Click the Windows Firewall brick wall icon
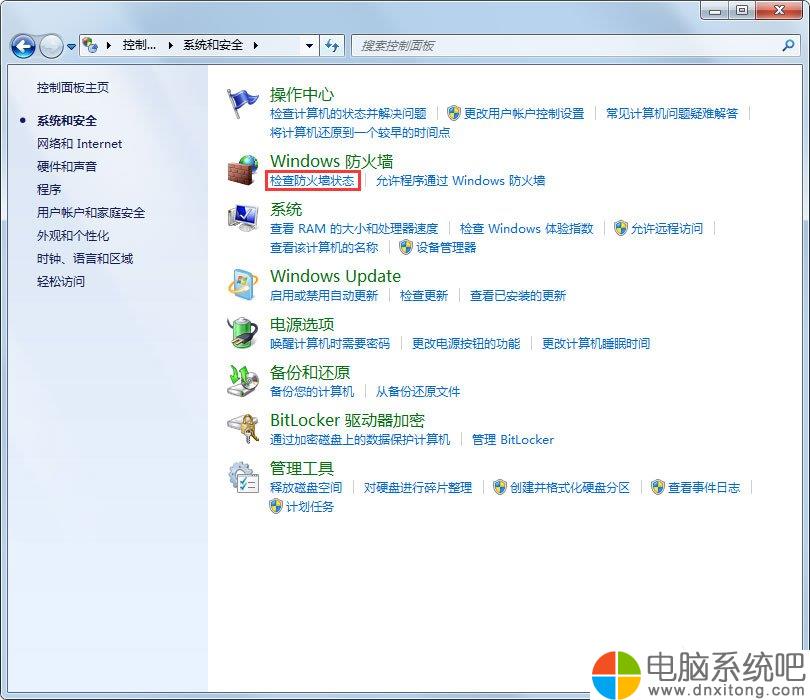Image resolution: width=810 pixels, height=700 pixels. [x=242, y=169]
